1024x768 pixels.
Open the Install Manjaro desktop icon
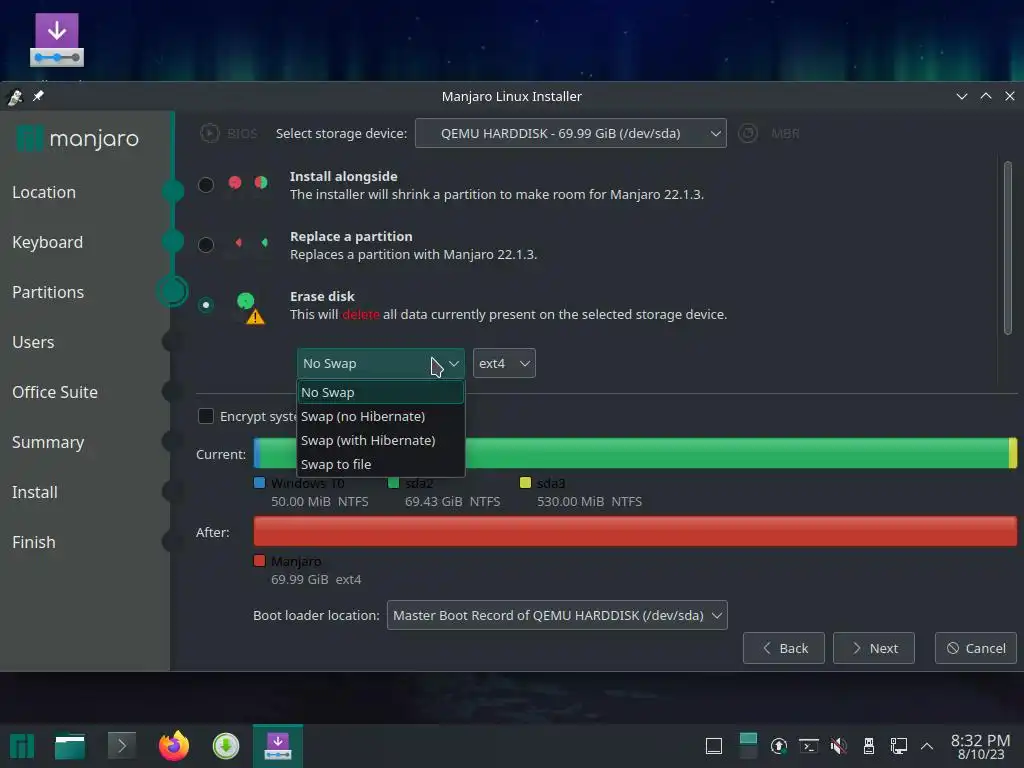pos(57,40)
